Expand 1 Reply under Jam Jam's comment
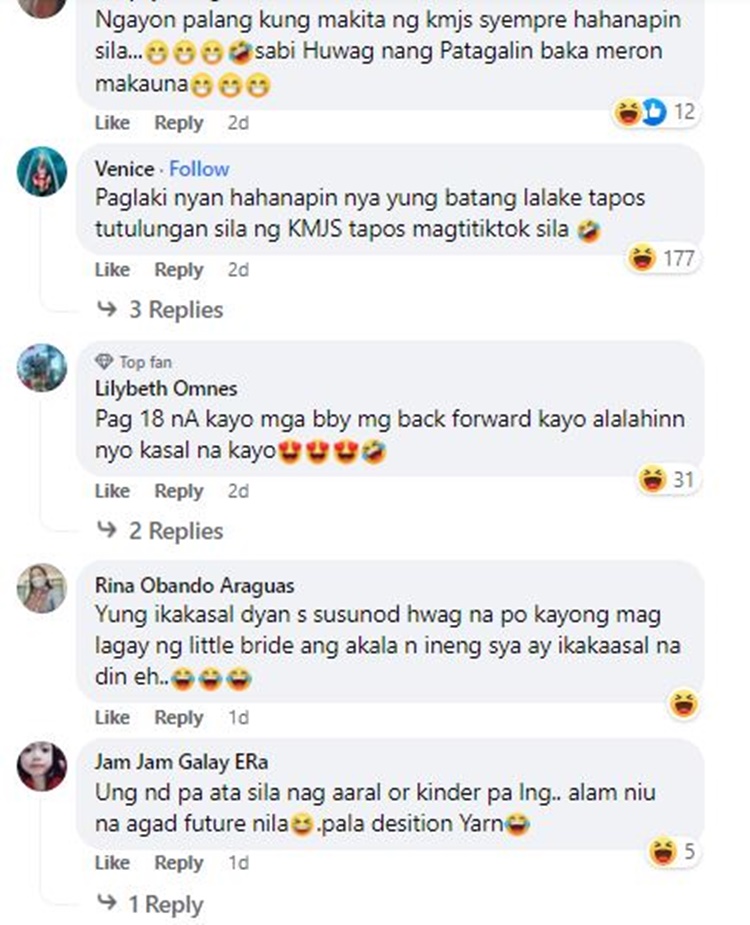The width and height of the screenshot is (750, 925). click(150, 904)
